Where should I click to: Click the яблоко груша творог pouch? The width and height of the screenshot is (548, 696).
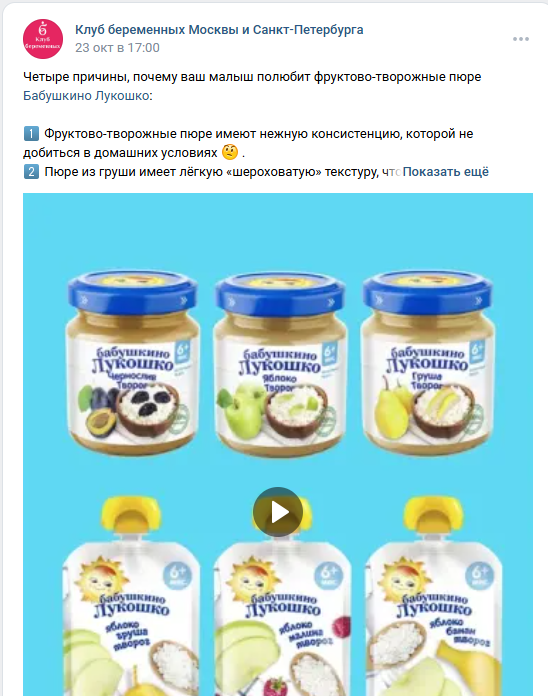(x=130, y=596)
